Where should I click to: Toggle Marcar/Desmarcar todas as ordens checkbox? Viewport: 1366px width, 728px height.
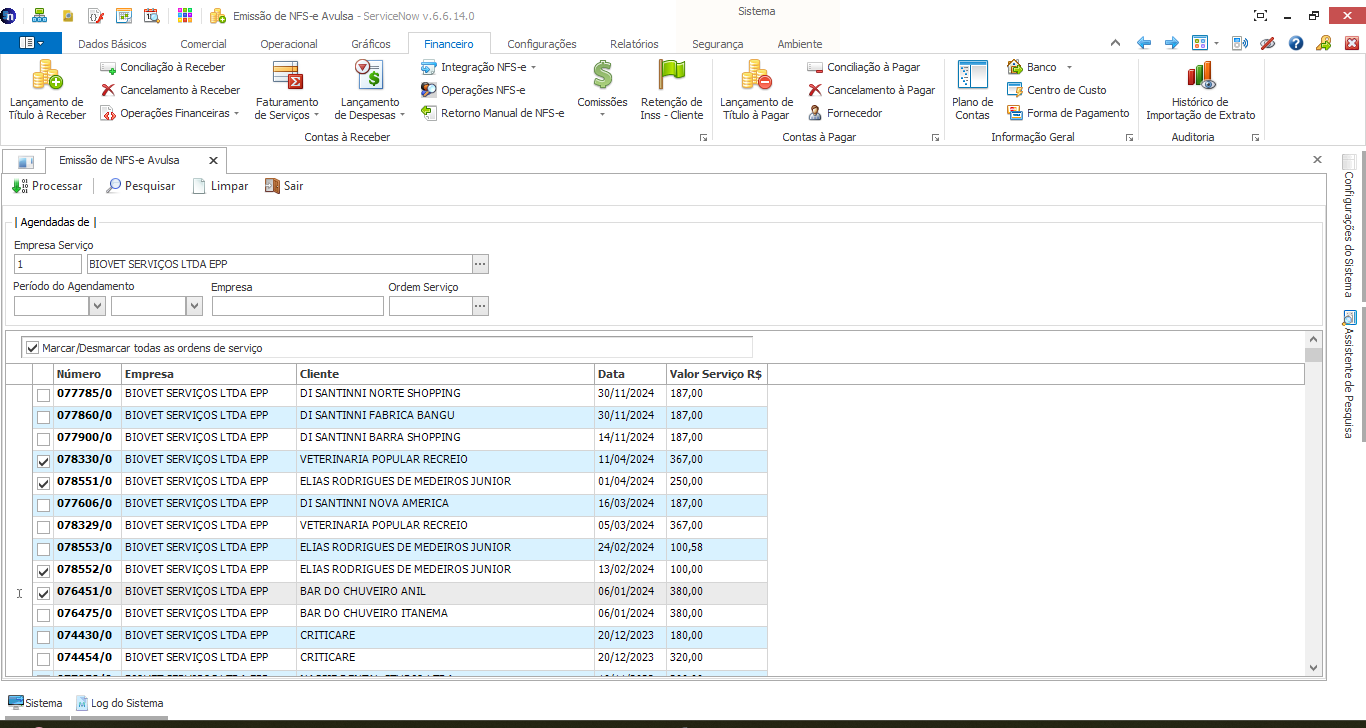point(32,348)
